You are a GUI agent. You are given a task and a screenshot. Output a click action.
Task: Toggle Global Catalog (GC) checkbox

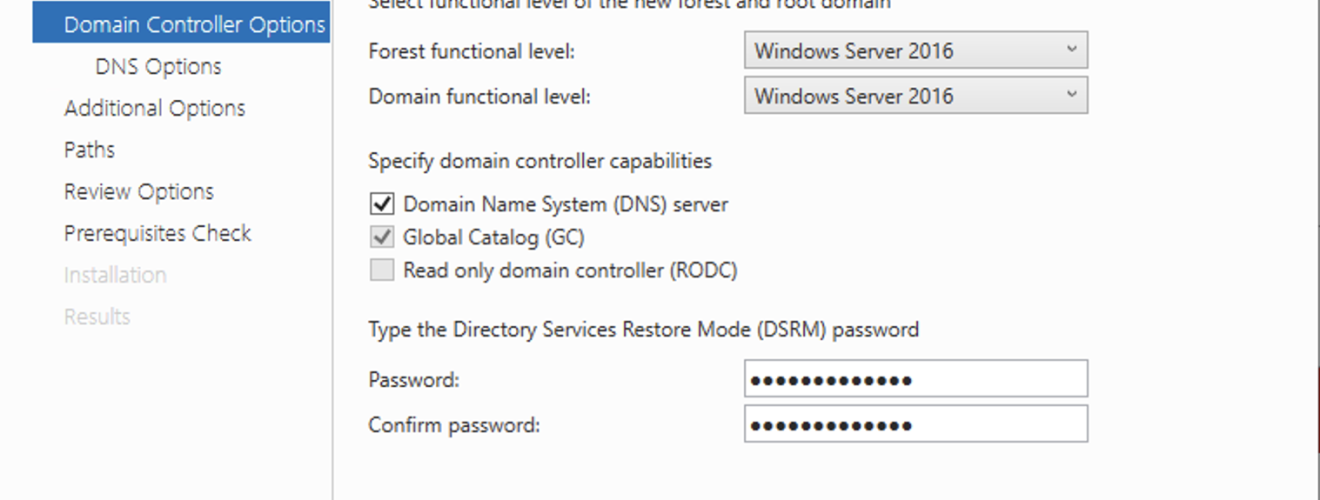pos(382,238)
